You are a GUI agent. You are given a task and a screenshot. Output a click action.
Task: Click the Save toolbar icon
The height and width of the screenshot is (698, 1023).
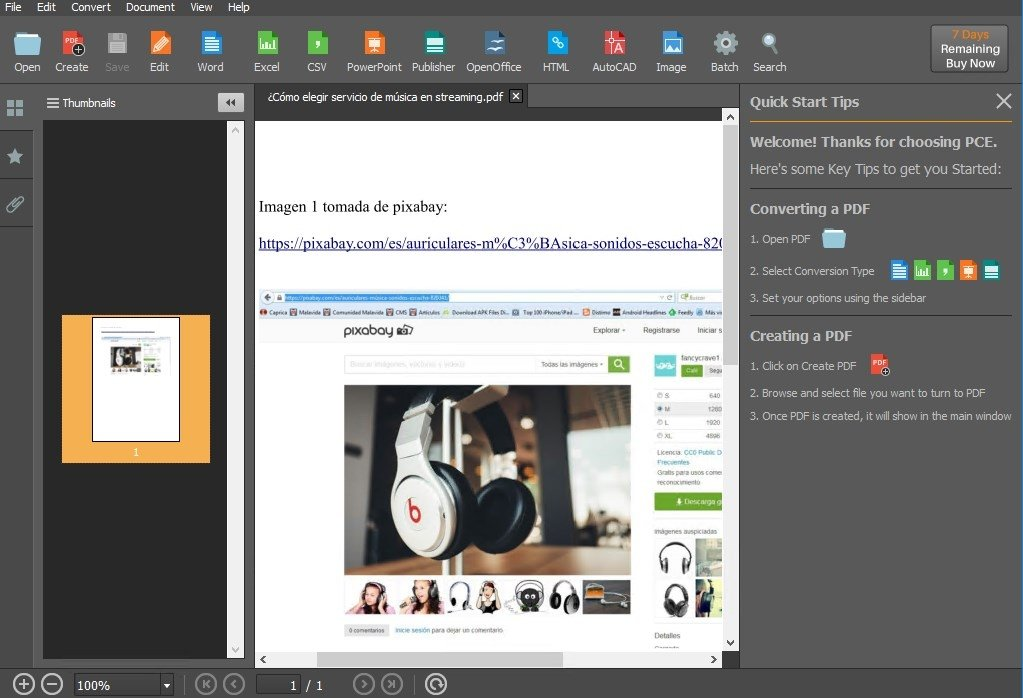point(117,52)
